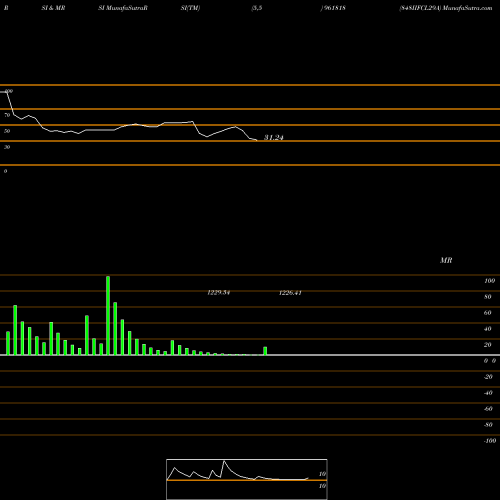Click the MunafaSutra.com symbol header text
500x500 pixels.
pos(446,8)
